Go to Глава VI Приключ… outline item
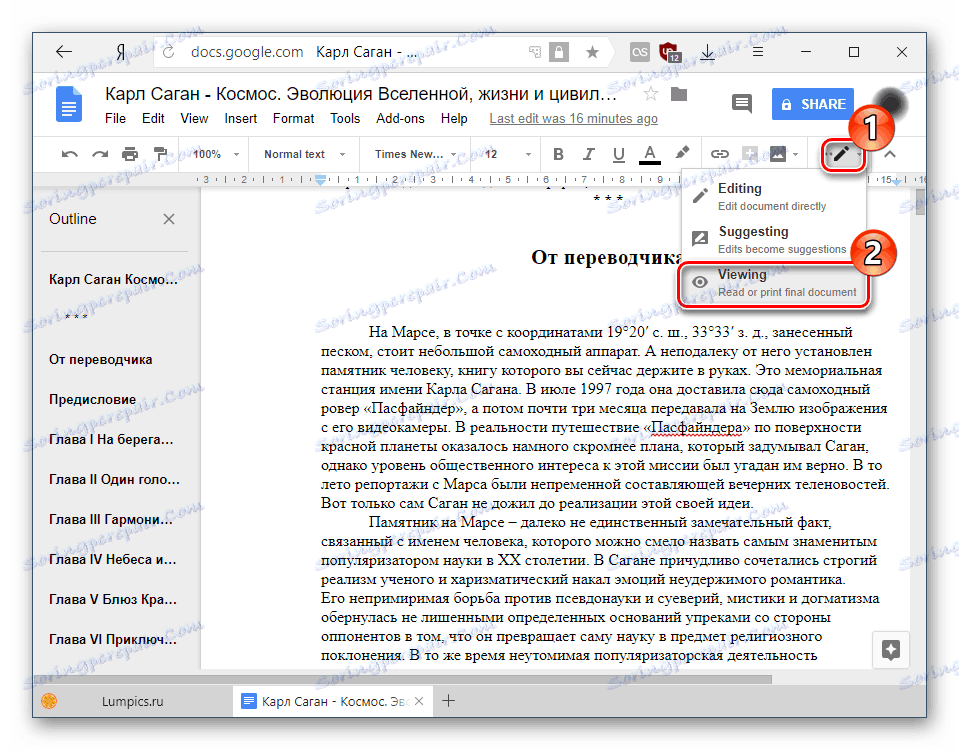This screenshot has width=959, height=750. (113, 639)
